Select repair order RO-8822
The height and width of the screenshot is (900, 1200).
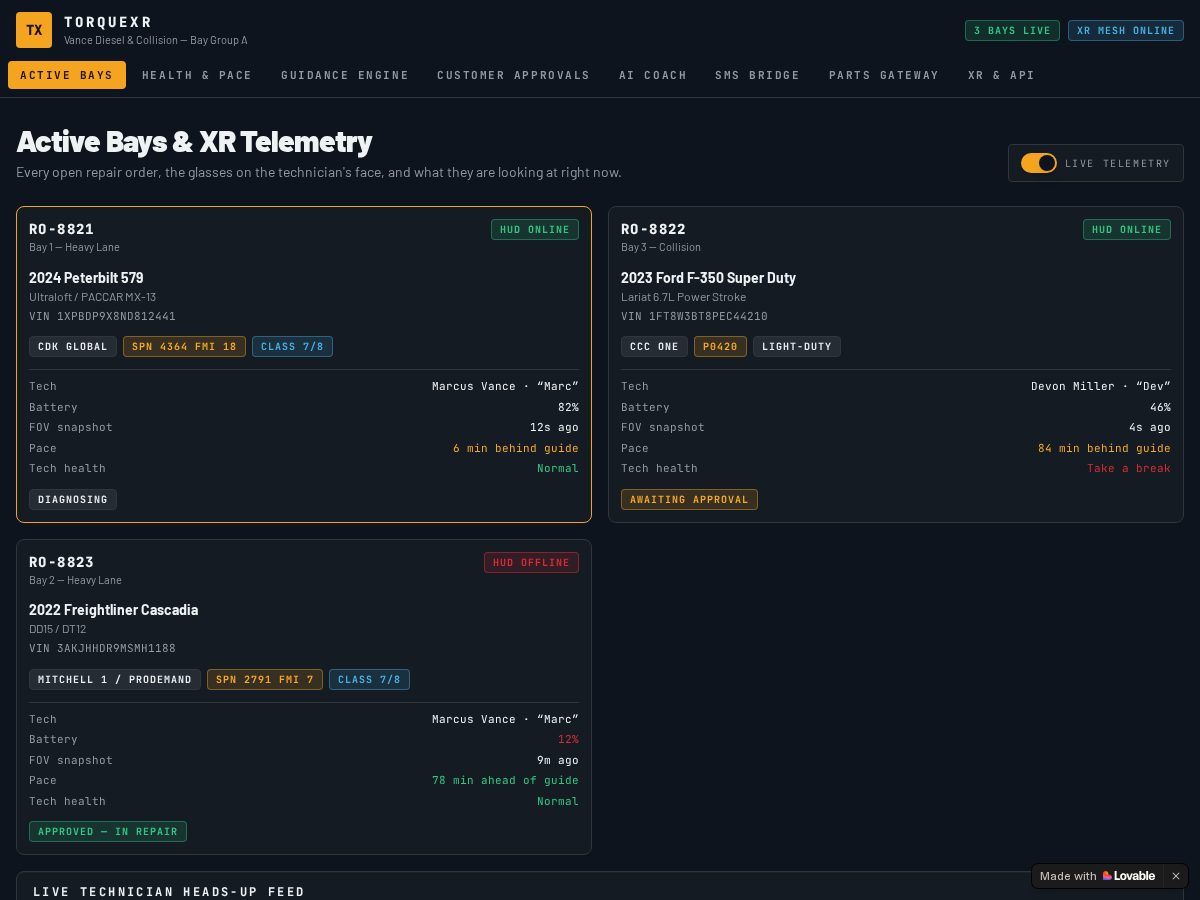point(896,365)
